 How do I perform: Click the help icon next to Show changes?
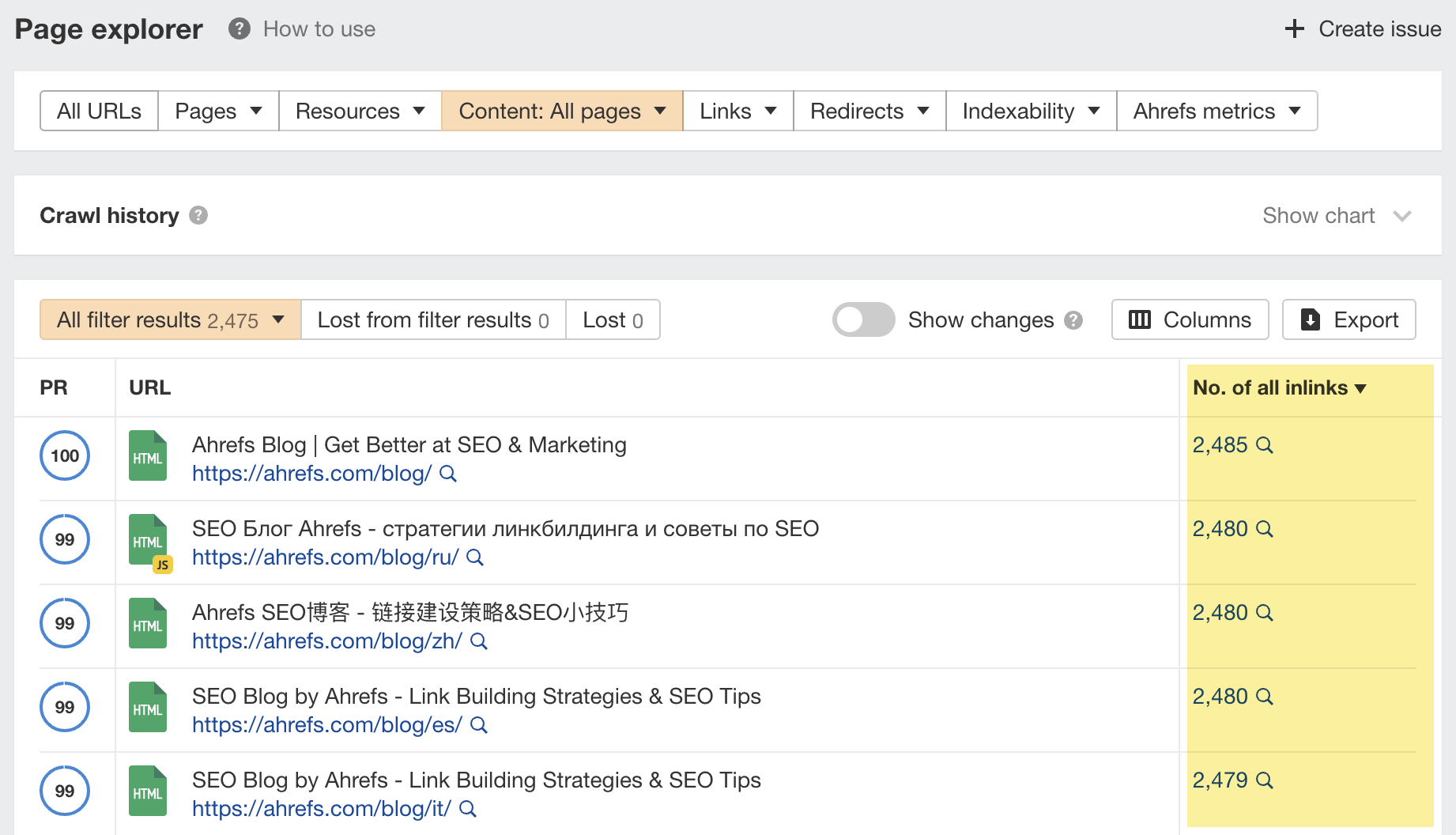(x=1073, y=320)
